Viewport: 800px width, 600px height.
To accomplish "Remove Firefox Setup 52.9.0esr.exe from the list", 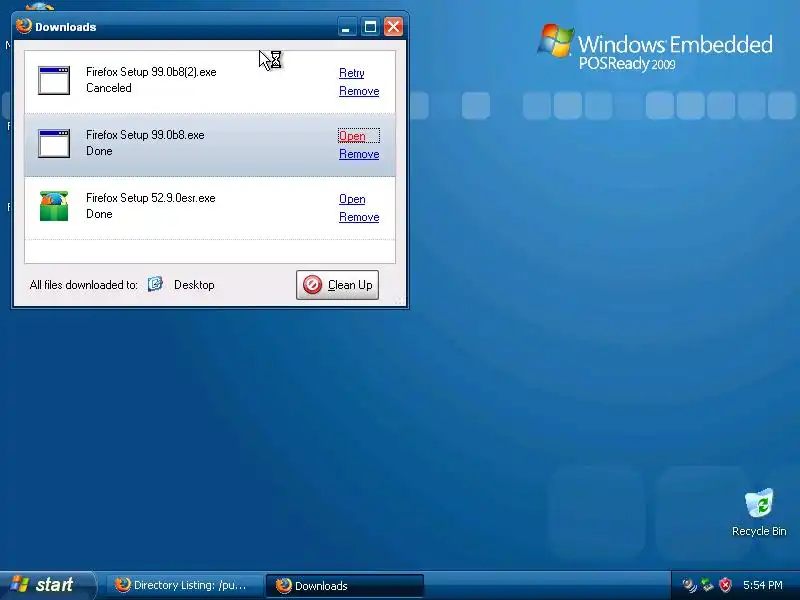I will tap(359, 217).
